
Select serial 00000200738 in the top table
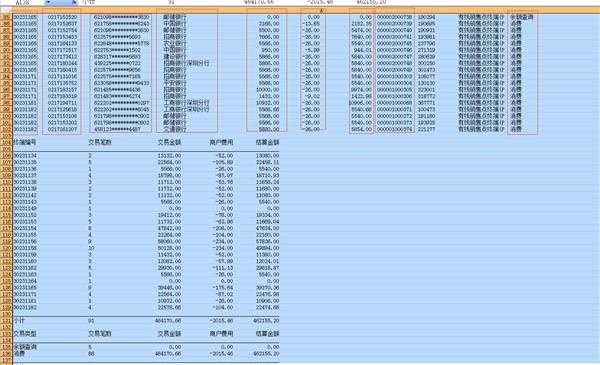point(395,17)
